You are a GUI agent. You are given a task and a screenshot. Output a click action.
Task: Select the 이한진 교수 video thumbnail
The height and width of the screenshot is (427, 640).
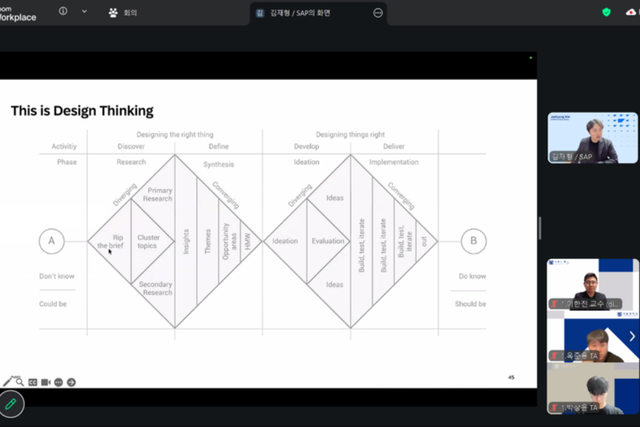coord(592,284)
